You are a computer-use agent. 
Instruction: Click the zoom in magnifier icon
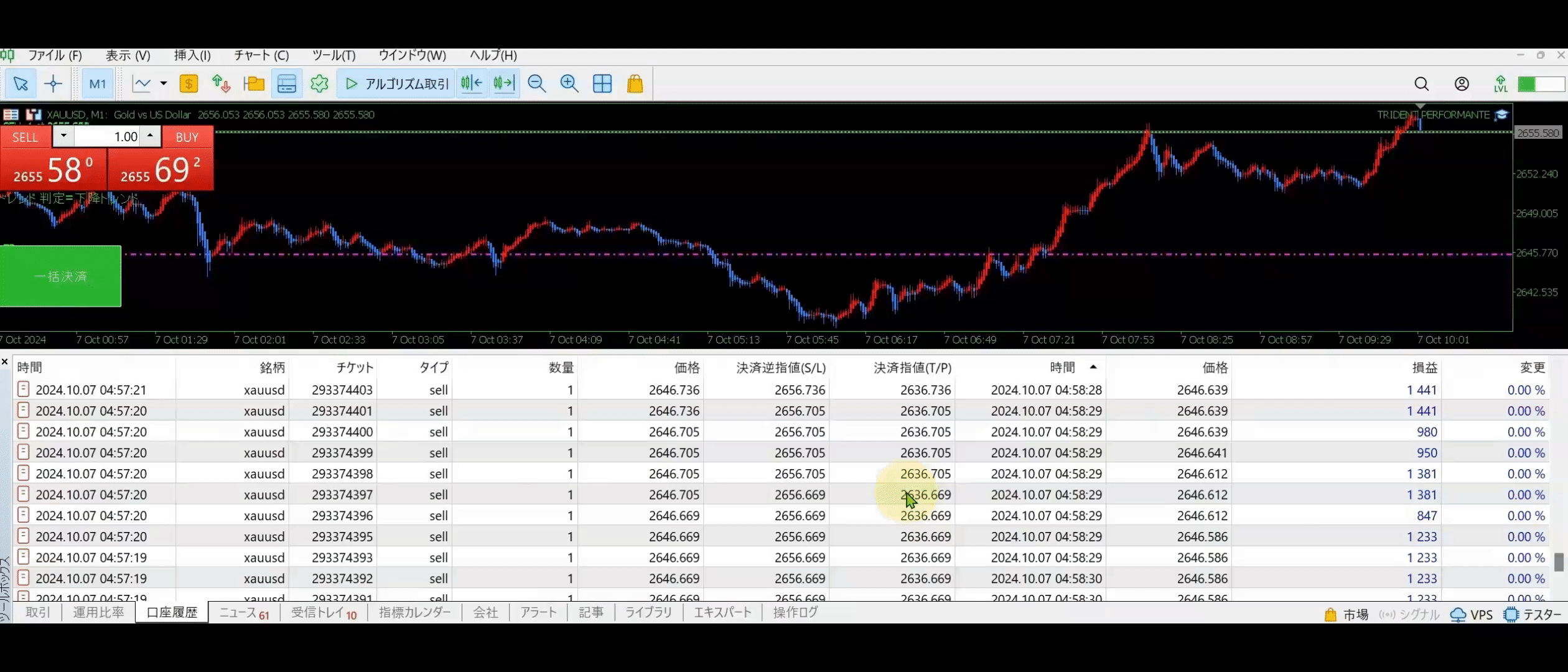(569, 84)
